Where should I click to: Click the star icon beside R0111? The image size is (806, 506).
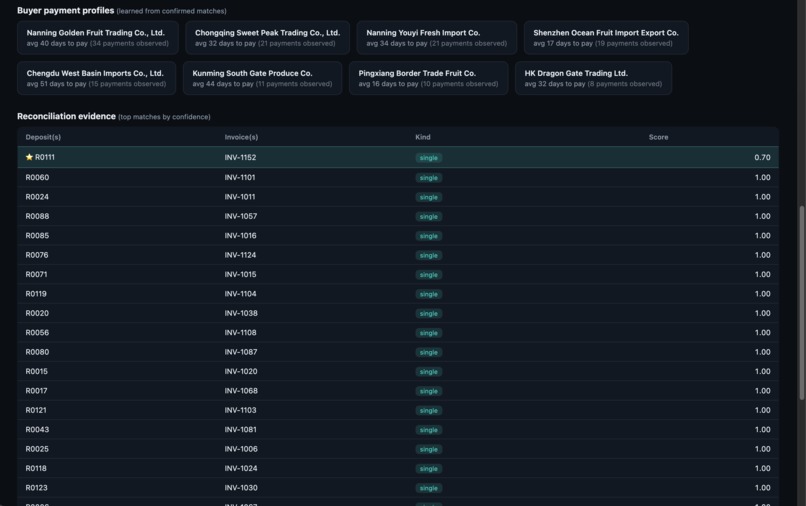point(29,157)
